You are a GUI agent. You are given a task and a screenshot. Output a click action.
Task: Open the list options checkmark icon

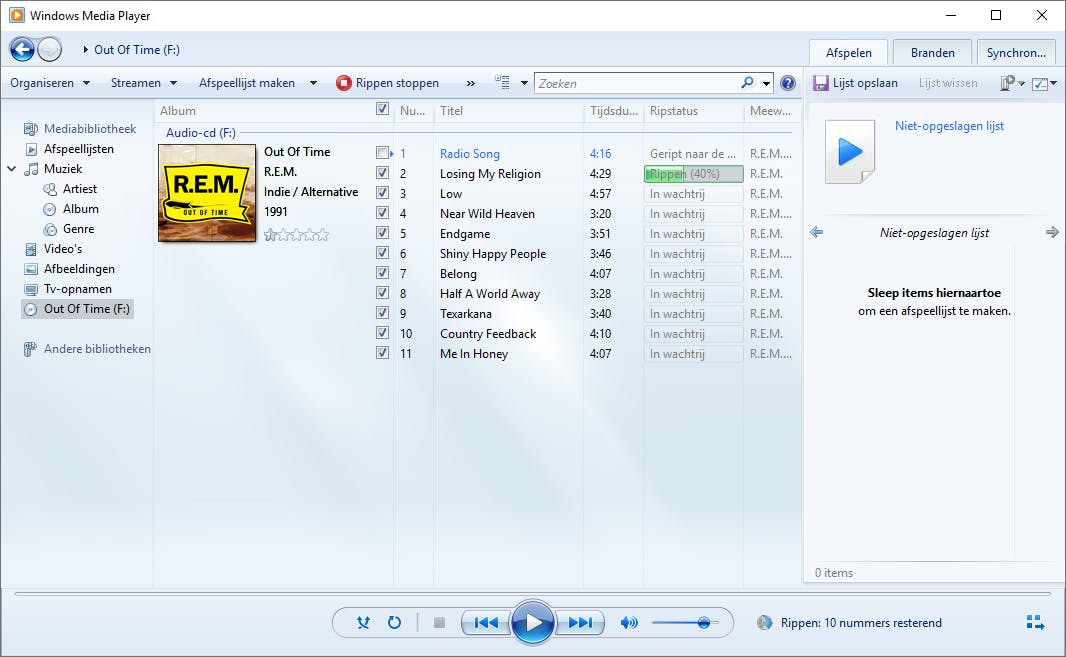click(1039, 84)
